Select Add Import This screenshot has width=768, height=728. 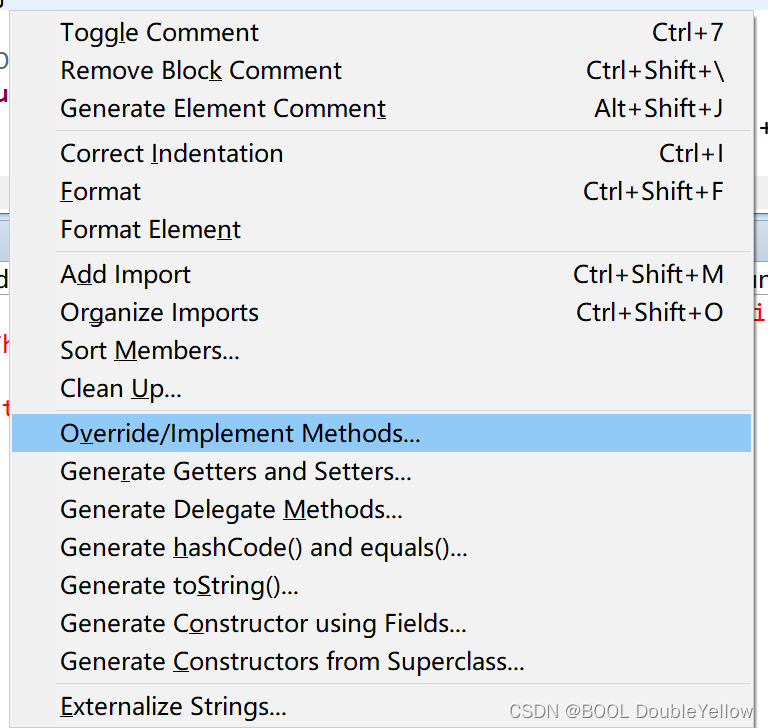(126, 275)
